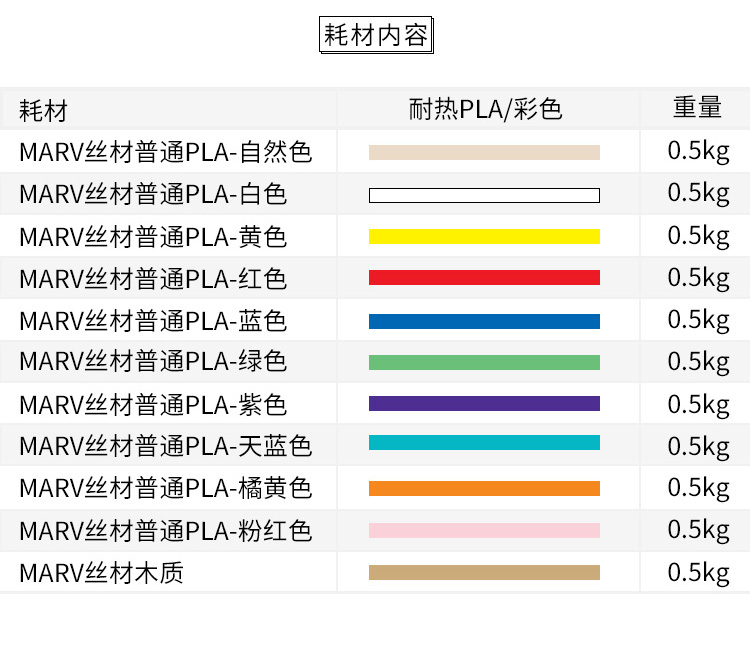Viewport: 750px width, 648px height.
Task: Click the 耗材 column header
Action: [44, 110]
